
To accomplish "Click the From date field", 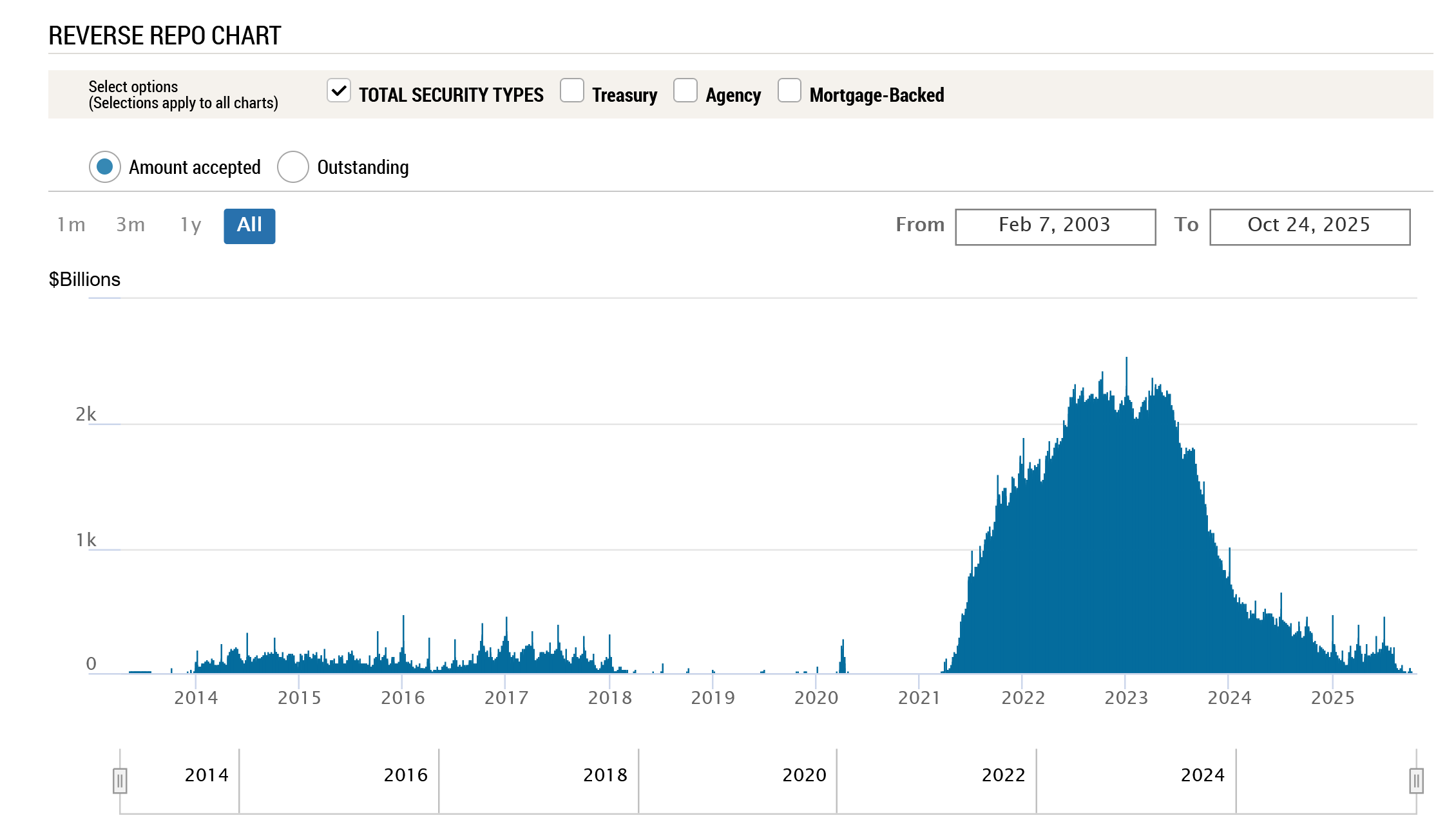I will (1055, 227).
